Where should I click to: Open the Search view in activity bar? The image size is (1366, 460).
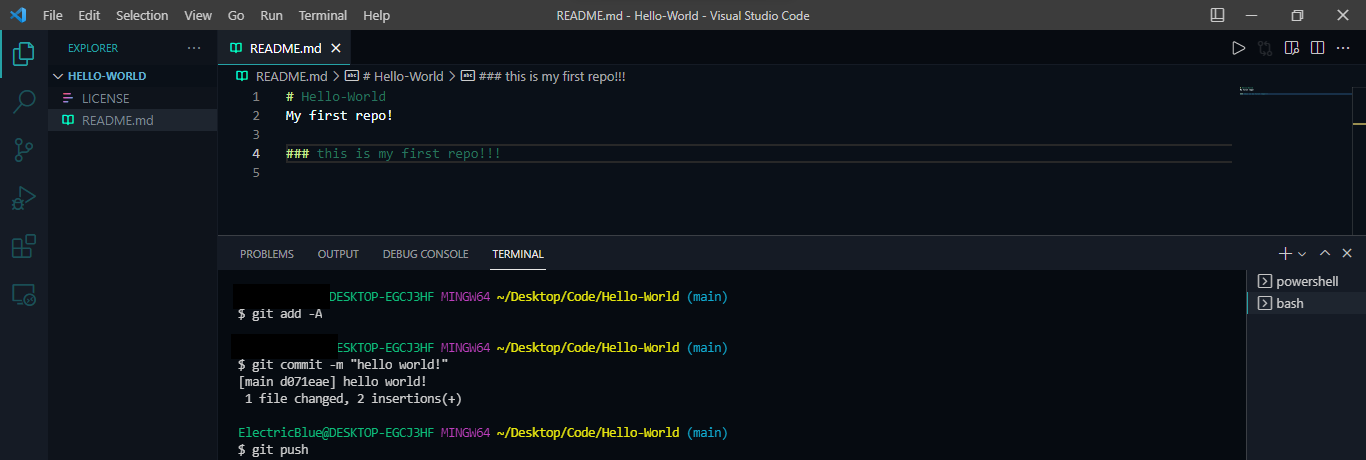click(x=23, y=101)
